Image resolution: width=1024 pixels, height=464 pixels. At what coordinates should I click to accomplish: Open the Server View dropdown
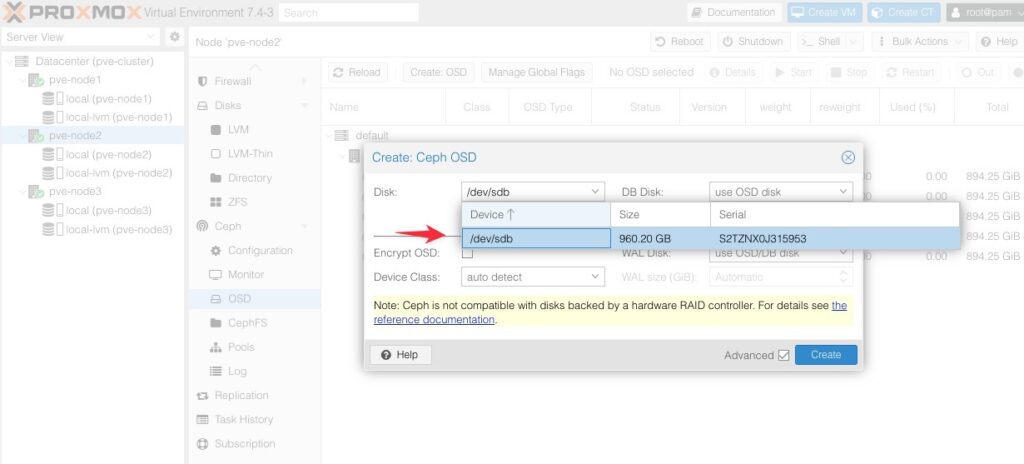point(80,37)
